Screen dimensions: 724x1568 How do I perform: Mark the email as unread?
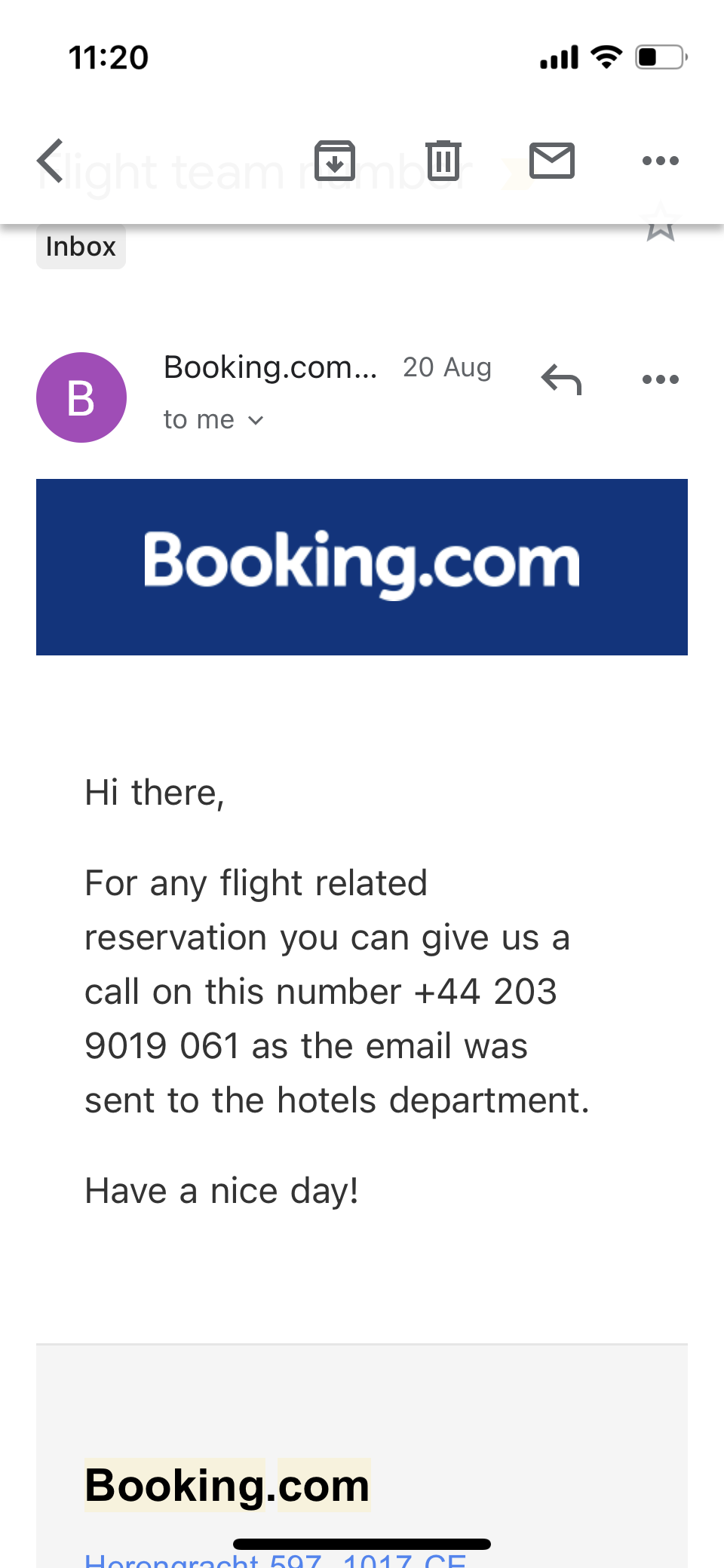pyautogui.click(x=552, y=161)
